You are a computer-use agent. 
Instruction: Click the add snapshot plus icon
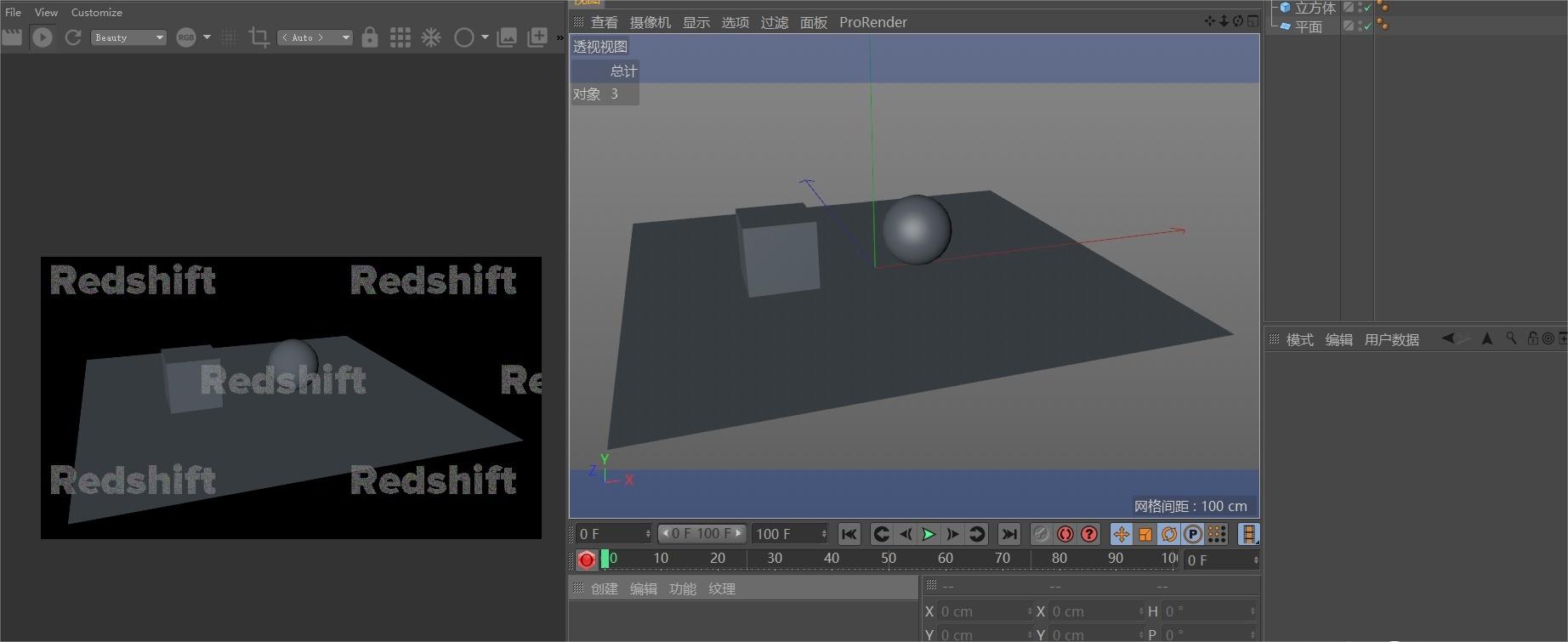pyautogui.click(x=537, y=37)
